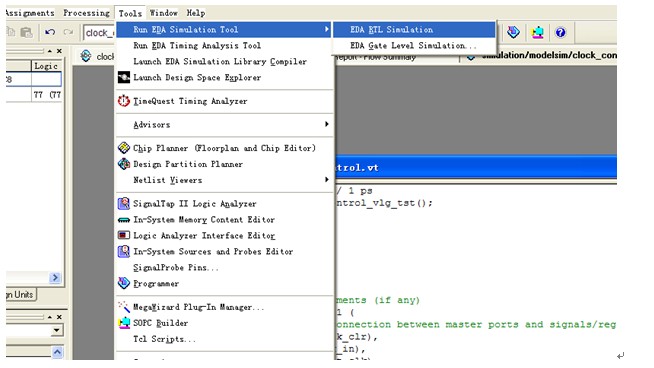
Task: Click the MegaWizard Plug-In Manager wand icon
Action: [x=124, y=307]
